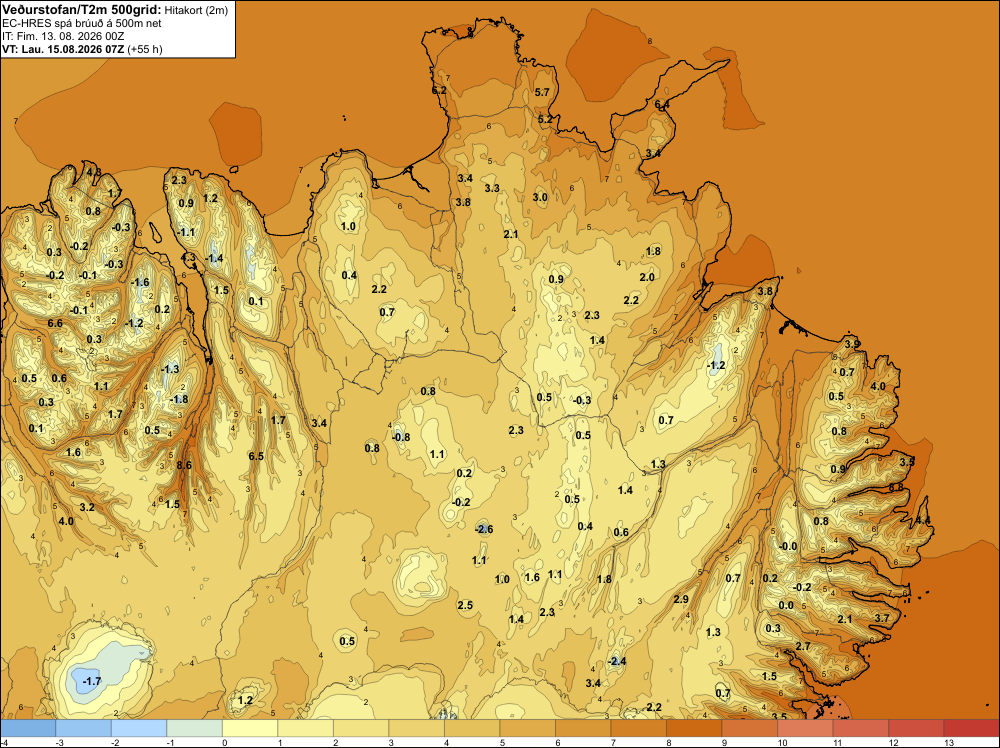Click the '6.4' temperature value

coord(662,105)
